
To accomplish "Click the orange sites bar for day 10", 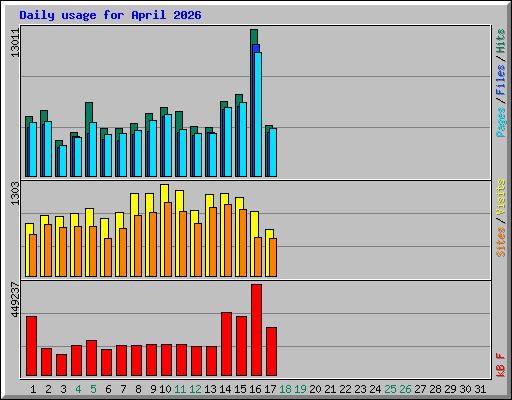I will coord(168,239).
